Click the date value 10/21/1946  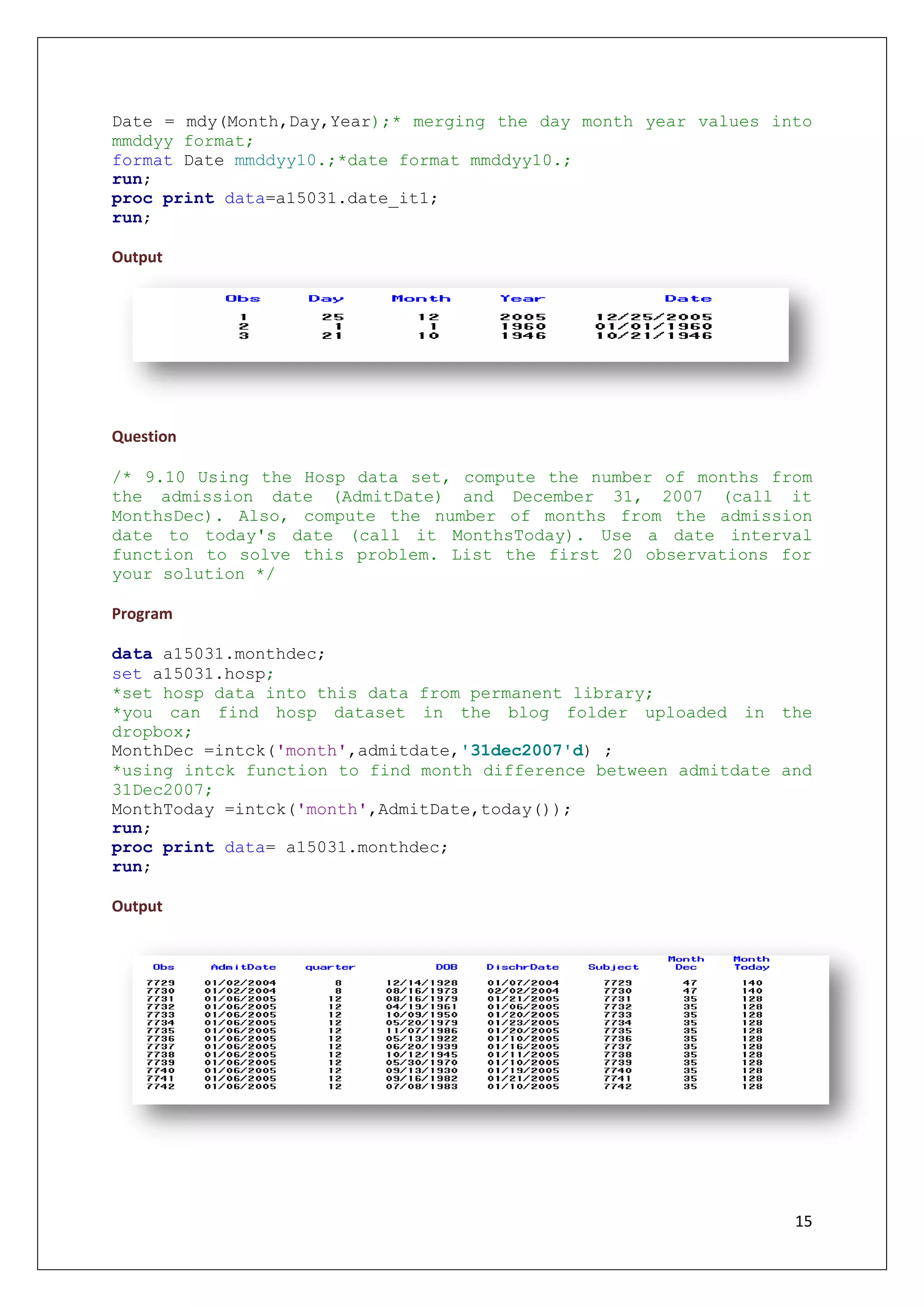pyautogui.click(x=654, y=336)
